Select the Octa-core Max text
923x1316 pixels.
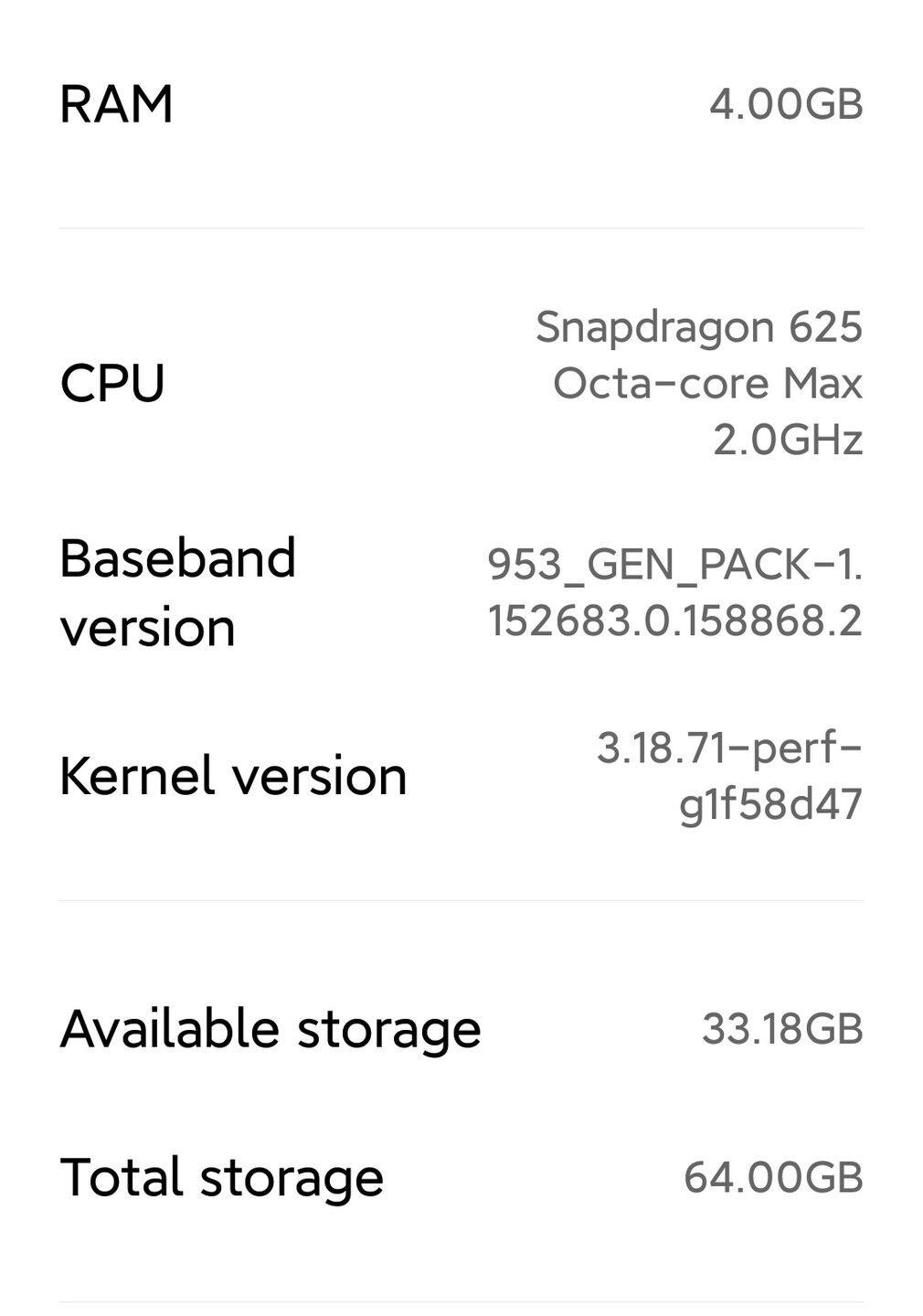707,383
